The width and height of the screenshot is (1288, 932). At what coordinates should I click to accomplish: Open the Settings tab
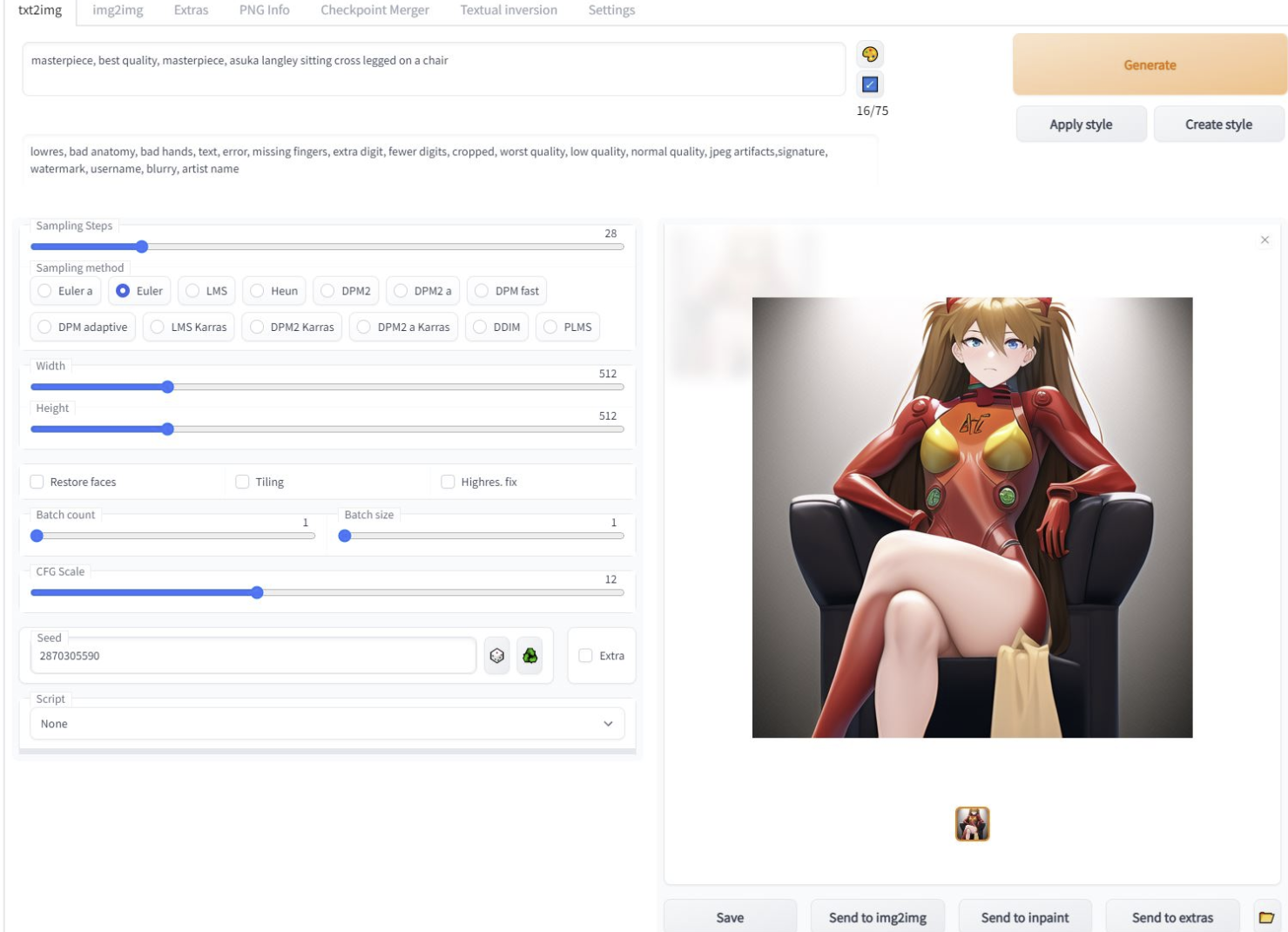point(611,10)
